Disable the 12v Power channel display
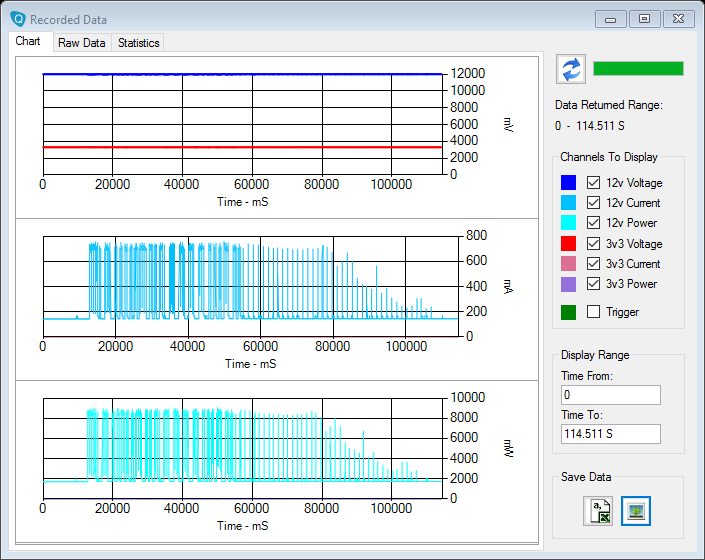Image resolution: width=705 pixels, height=560 pixels. (593, 223)
